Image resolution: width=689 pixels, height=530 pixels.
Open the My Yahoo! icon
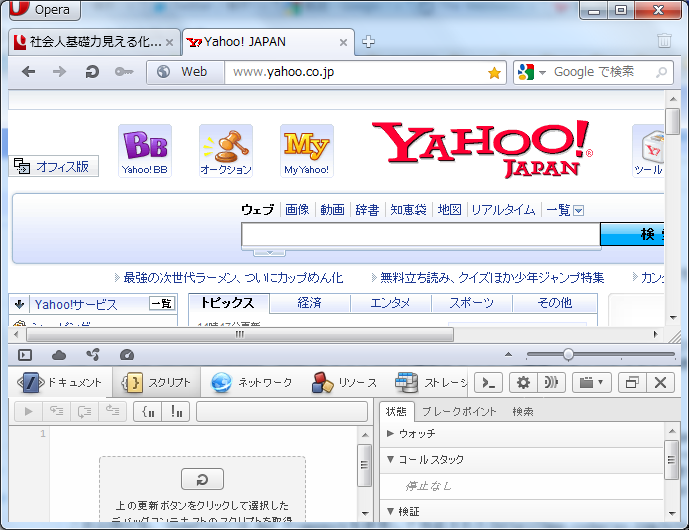307,151
